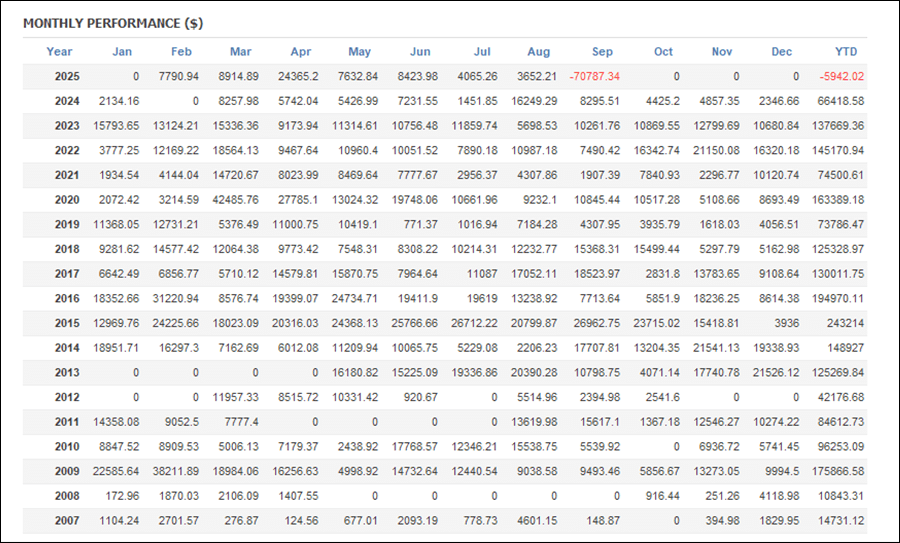Click the Monthly Performance ($) title
900x543 pixels.
pyautogui.click(x=113, y=23)
